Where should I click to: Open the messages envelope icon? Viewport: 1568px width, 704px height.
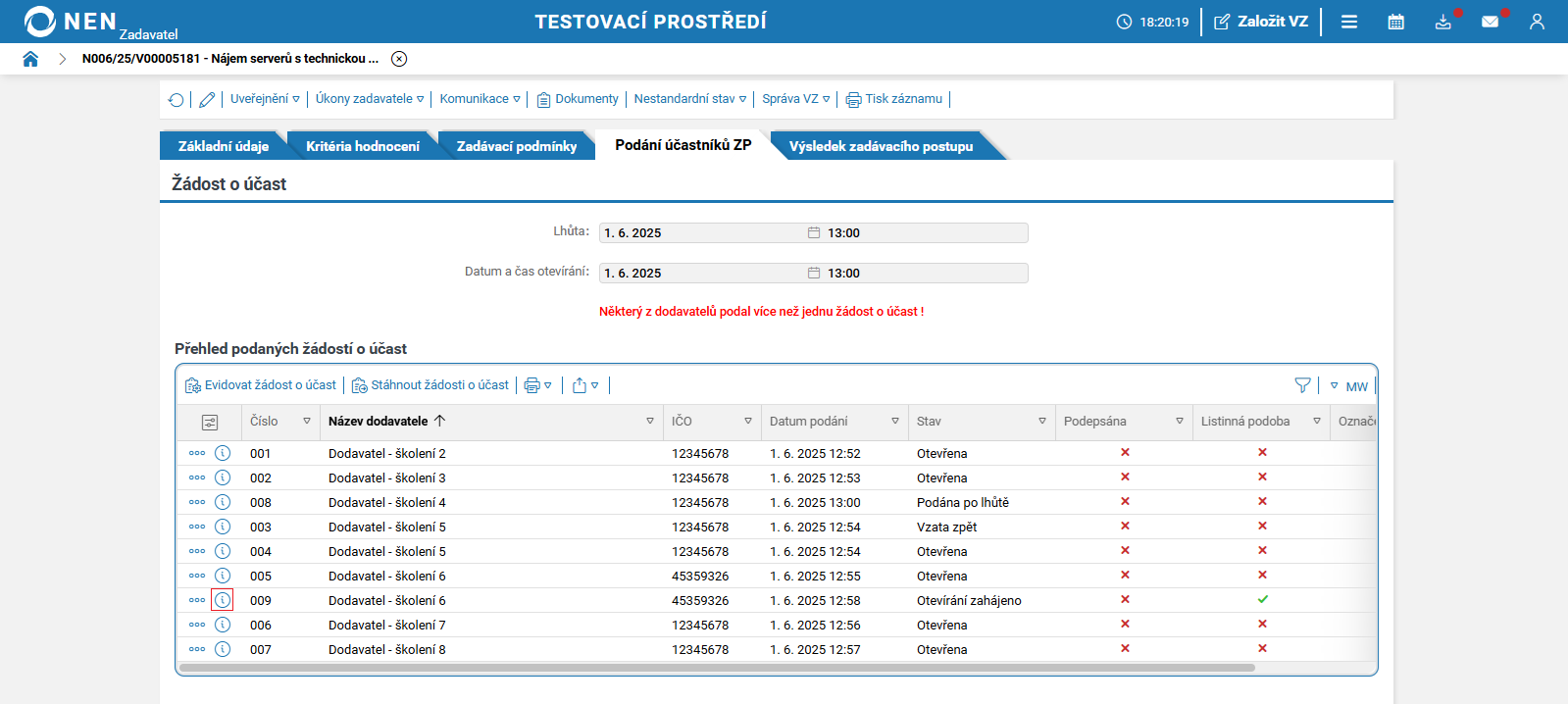[x=1491, y=22]
